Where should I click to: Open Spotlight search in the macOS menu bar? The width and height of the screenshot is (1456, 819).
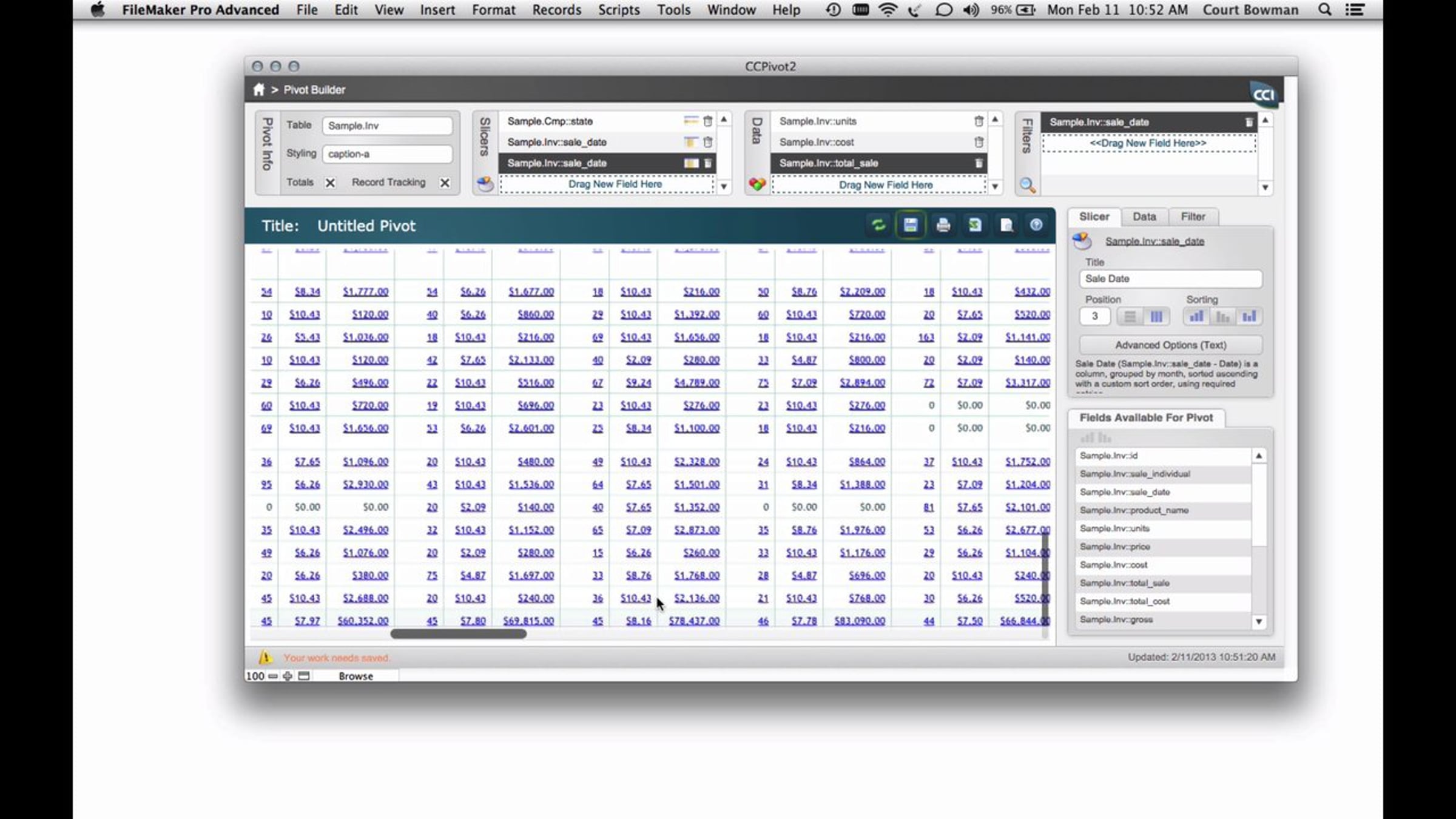(x=1325, y=10)
